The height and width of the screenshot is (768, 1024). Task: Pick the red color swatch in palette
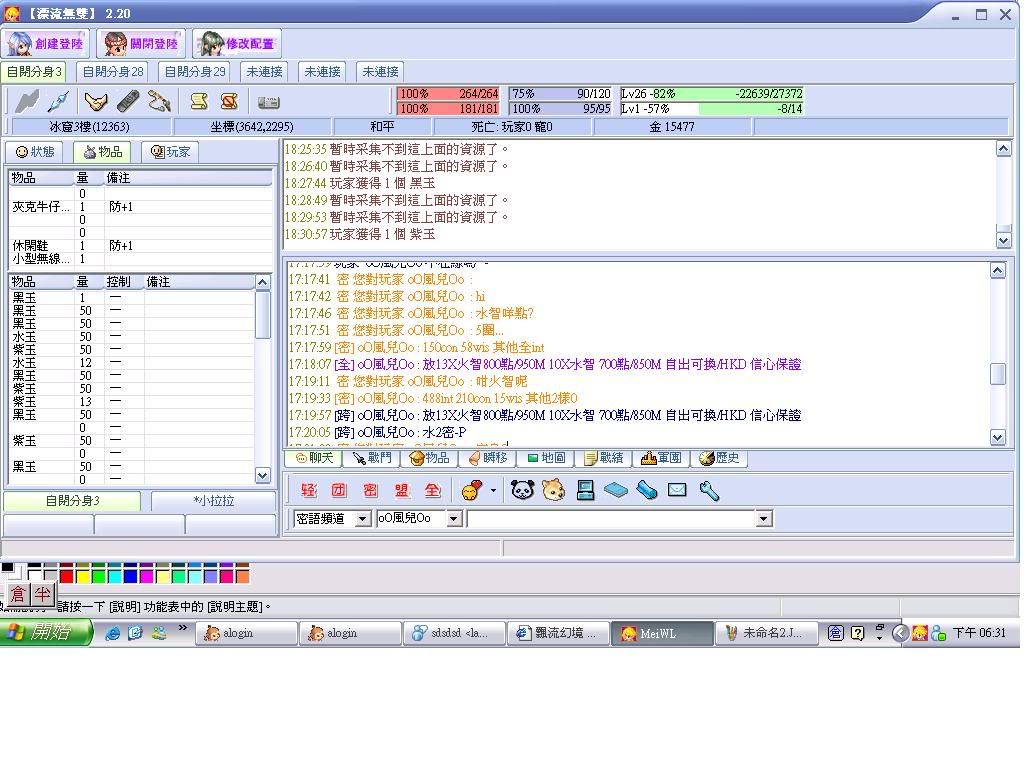tap(67, 576)
